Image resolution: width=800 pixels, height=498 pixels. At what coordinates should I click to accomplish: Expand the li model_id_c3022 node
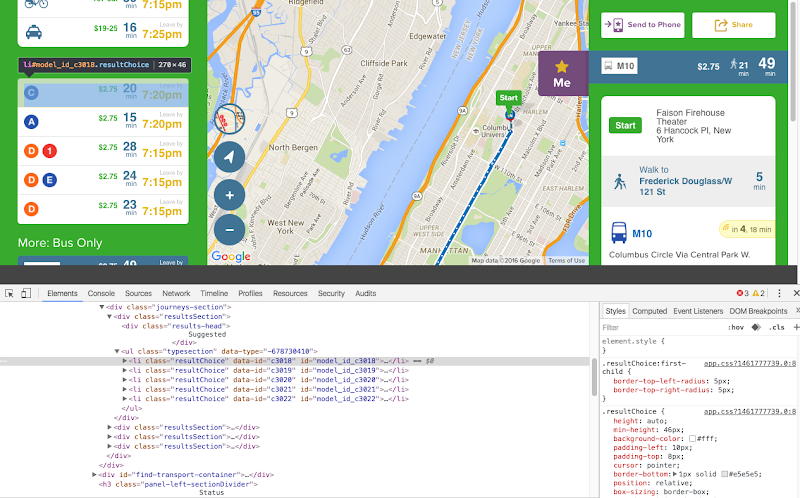pyautogui.click(x=124, y=399)
